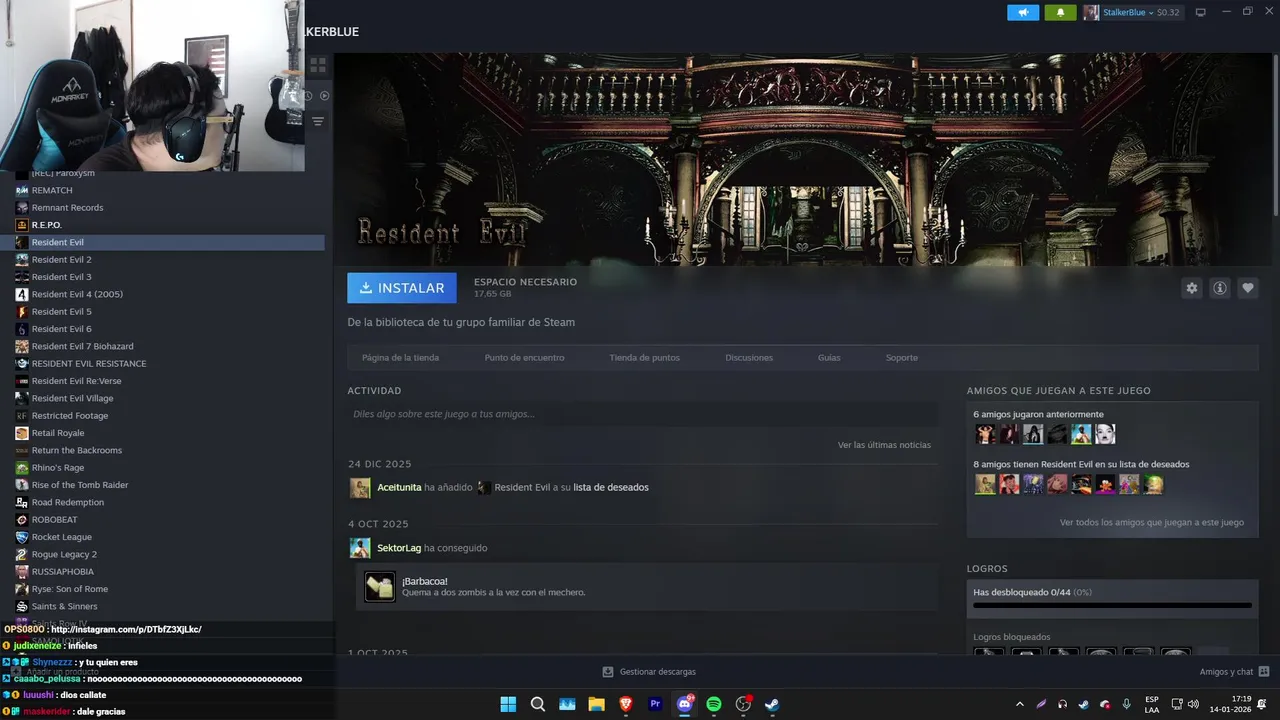Click the Rocket League game icon
The width and height of the screenshot is (1280, 720).
coord(22,537)
